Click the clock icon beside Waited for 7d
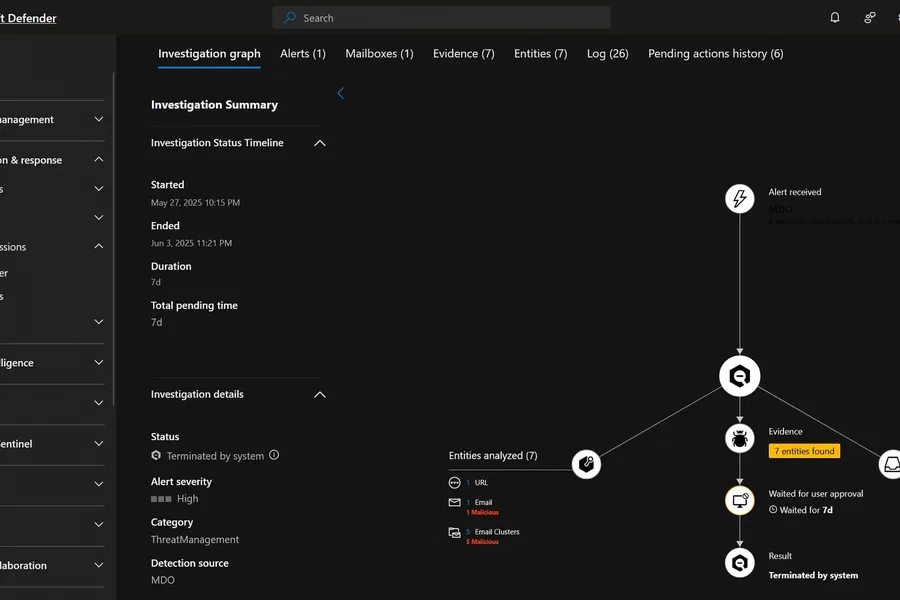The image size is (900, 600). 773,510
